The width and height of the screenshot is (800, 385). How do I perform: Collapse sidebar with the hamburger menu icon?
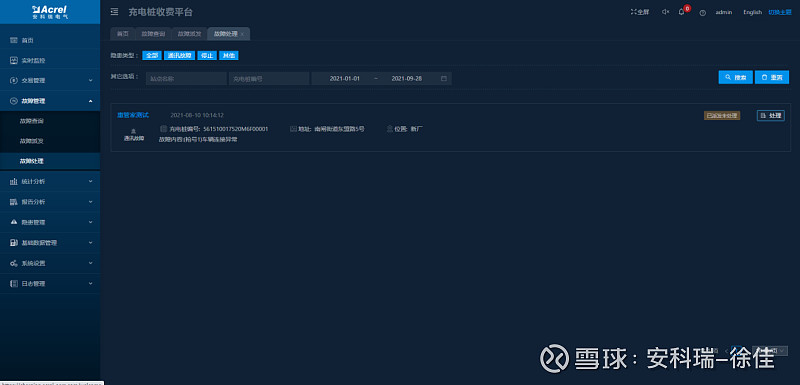click(114, 12)
